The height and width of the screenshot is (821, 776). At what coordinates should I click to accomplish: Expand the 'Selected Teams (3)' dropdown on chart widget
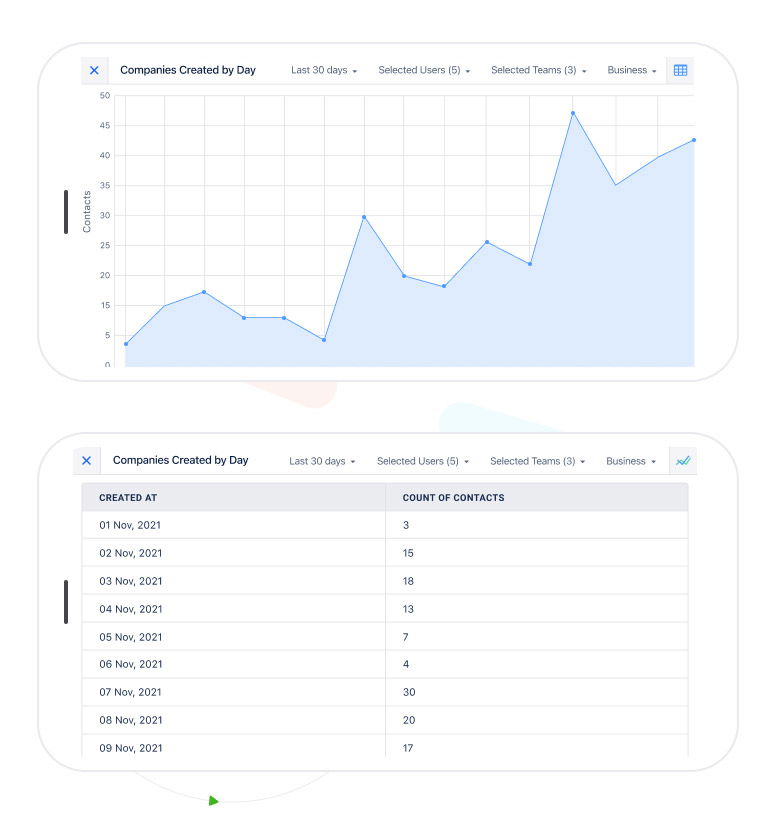coord(537,70)
